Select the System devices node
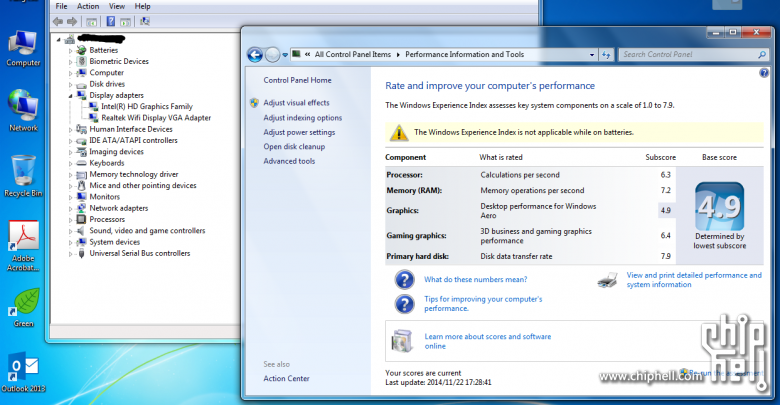The width and height of the screenshot is (780, 405). tap(114, 242)
